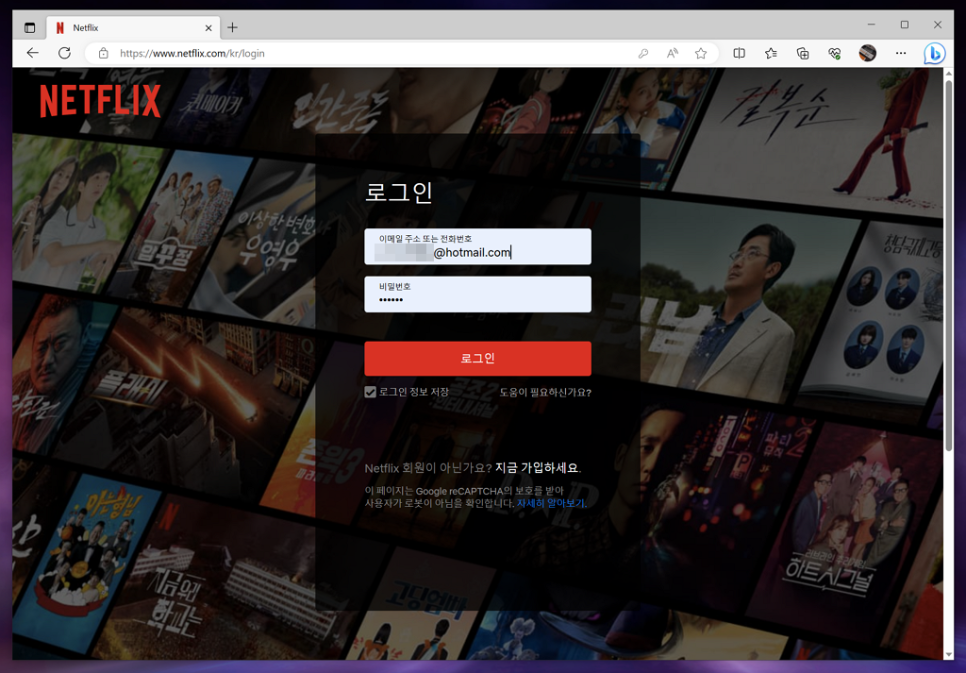This screenshot has width=966, height=673.
Task: View site information lock icon
Action: [x=104, y=54]
